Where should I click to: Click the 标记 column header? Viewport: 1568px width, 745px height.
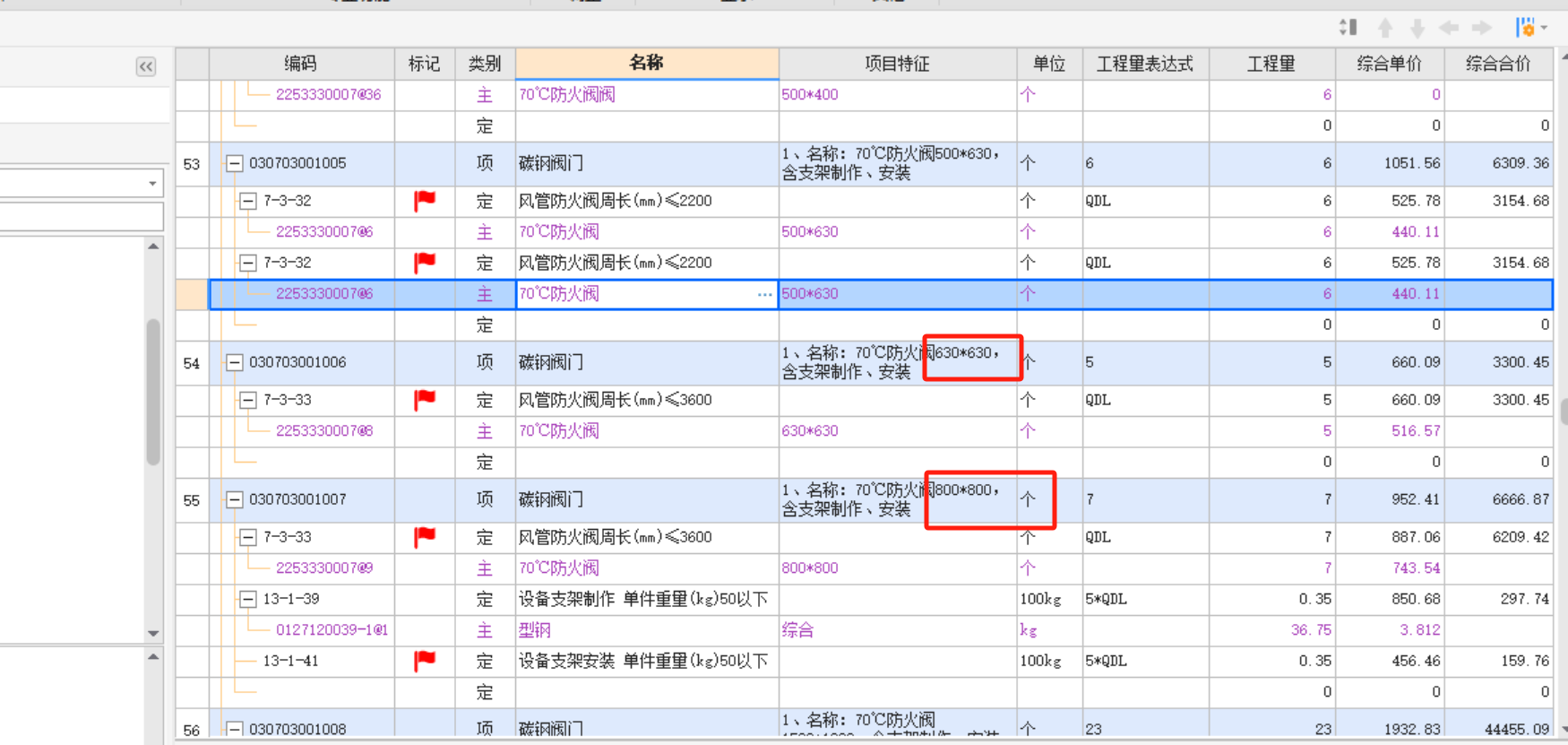[425, 64]
